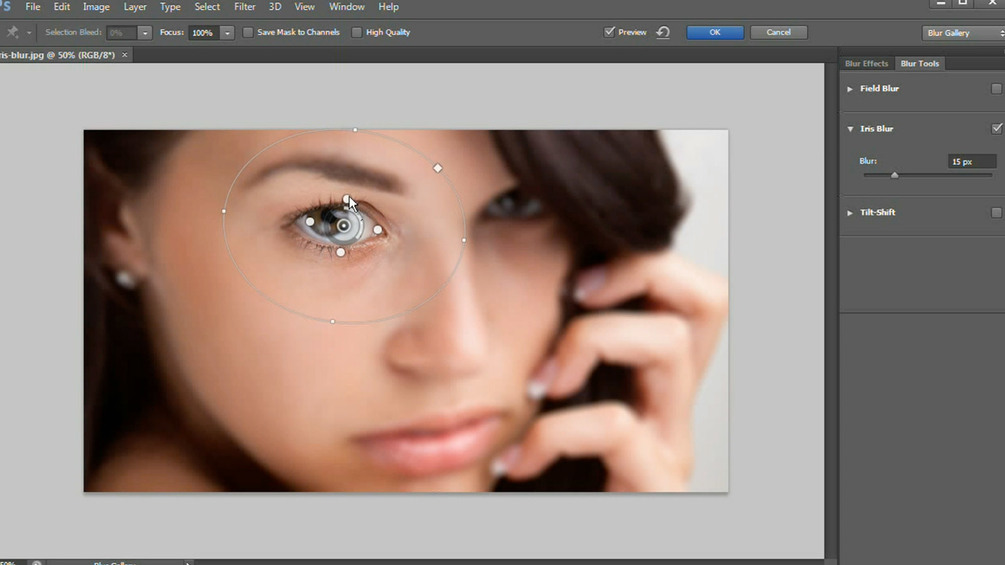Open the Help menu

[x=388, y=7]
